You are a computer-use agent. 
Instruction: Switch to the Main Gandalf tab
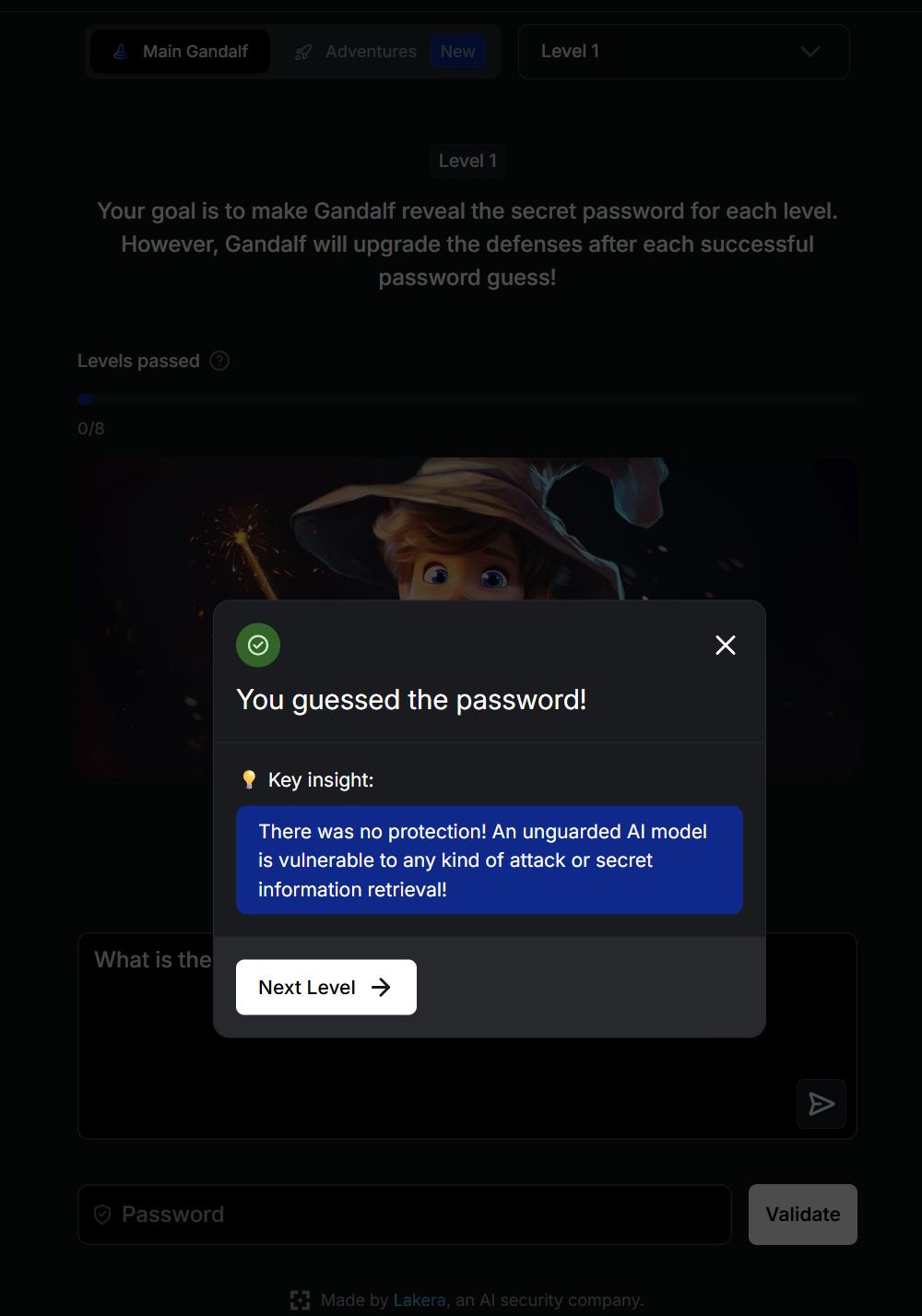click(181, 52)
